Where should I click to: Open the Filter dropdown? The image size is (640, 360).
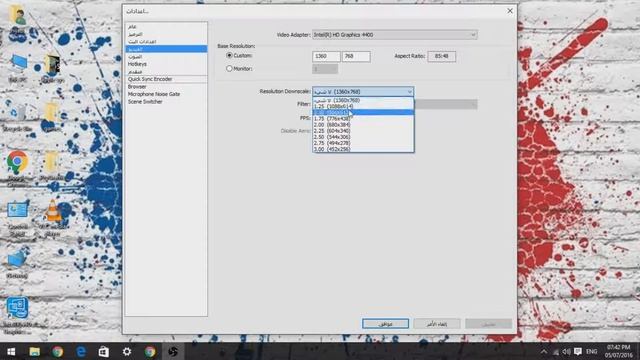click(x=446, y=104)
